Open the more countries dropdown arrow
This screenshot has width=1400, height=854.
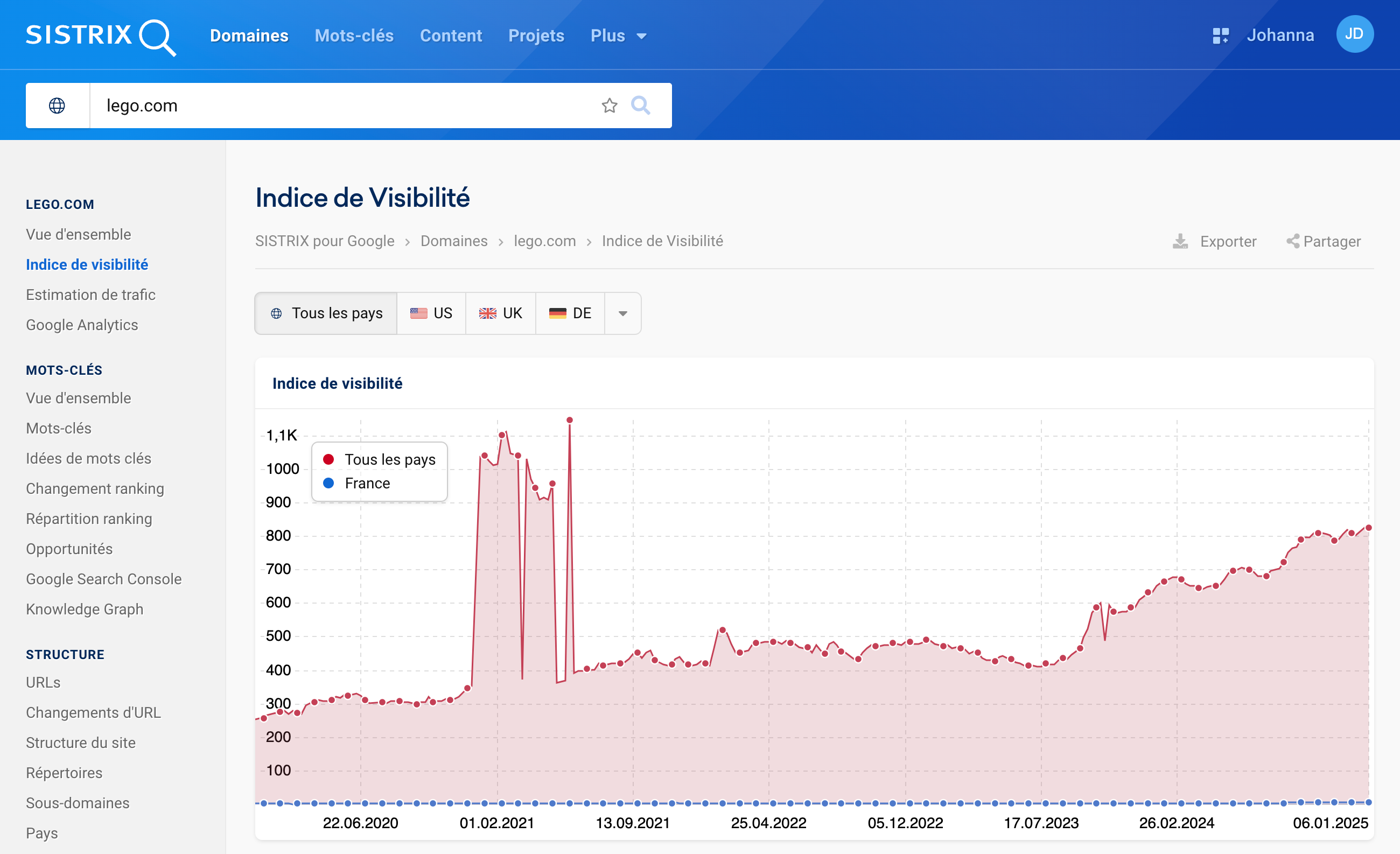click(622, 313)
